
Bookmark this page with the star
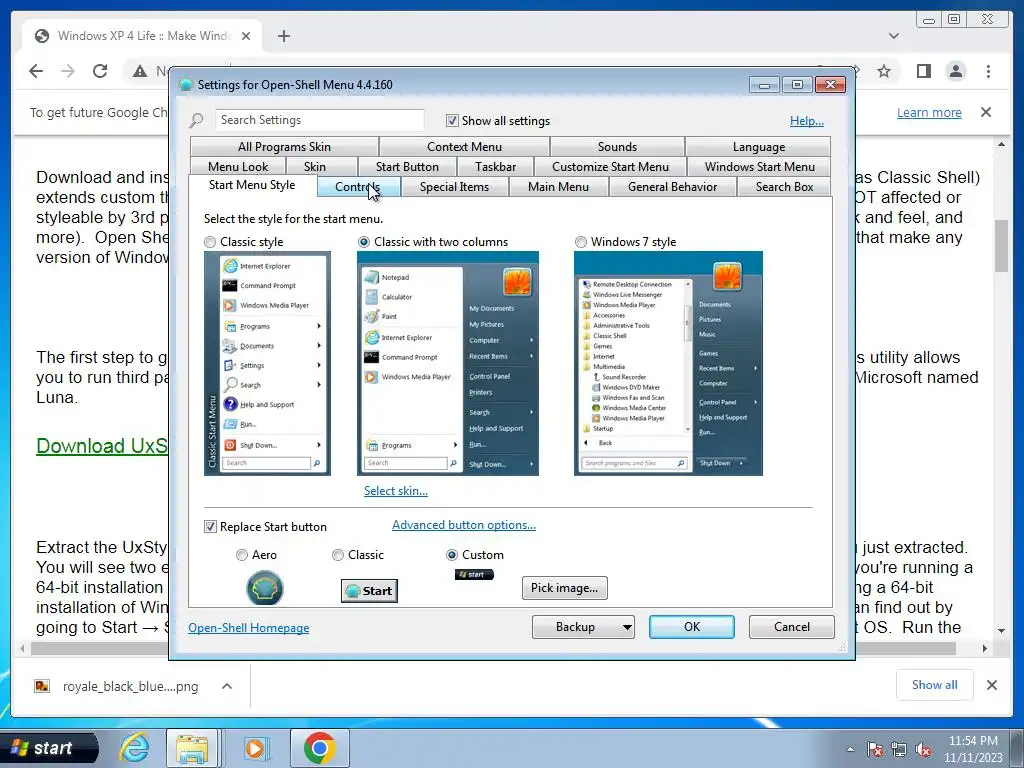pos(884,71)
